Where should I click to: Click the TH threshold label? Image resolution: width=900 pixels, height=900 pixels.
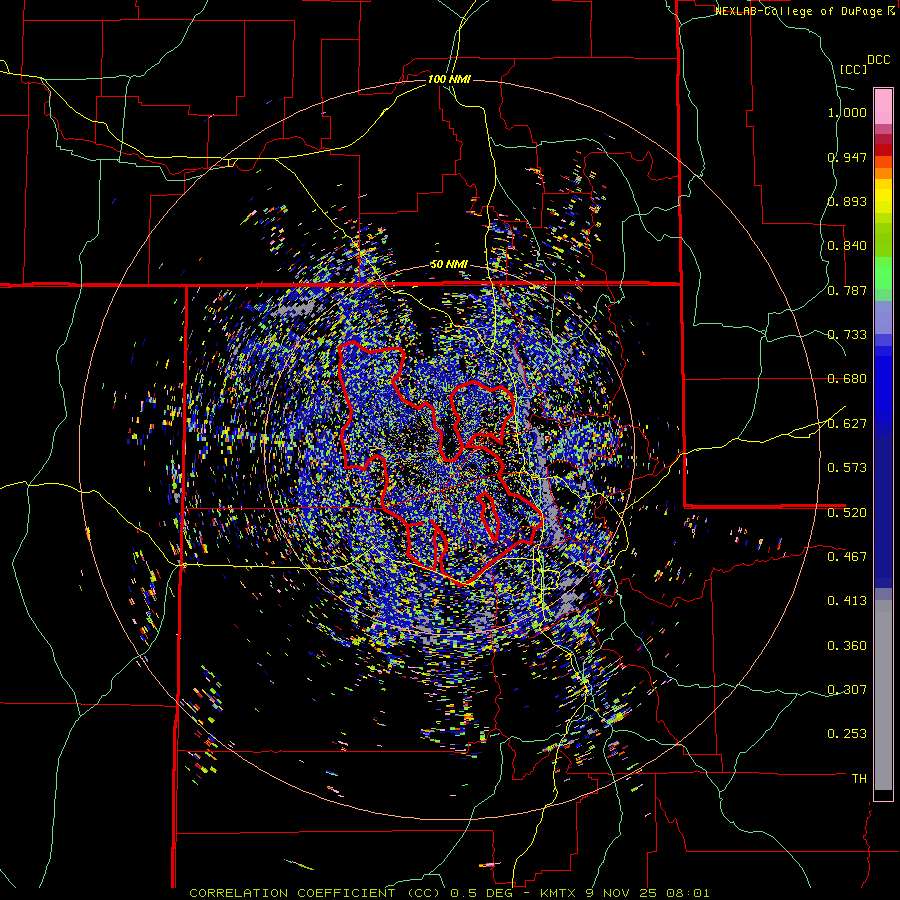pos(859,779)
